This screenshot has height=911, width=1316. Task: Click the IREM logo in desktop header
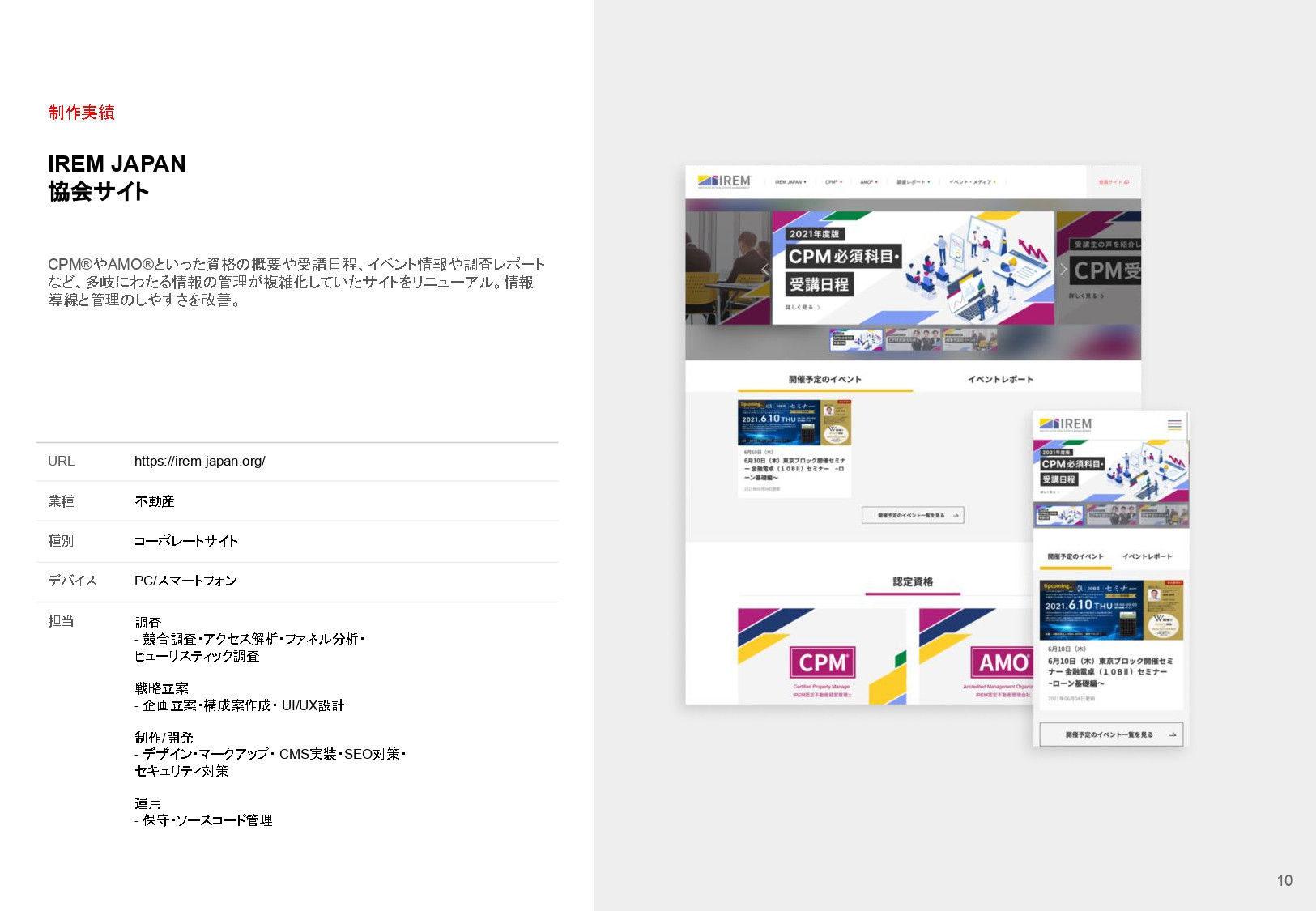725,182
